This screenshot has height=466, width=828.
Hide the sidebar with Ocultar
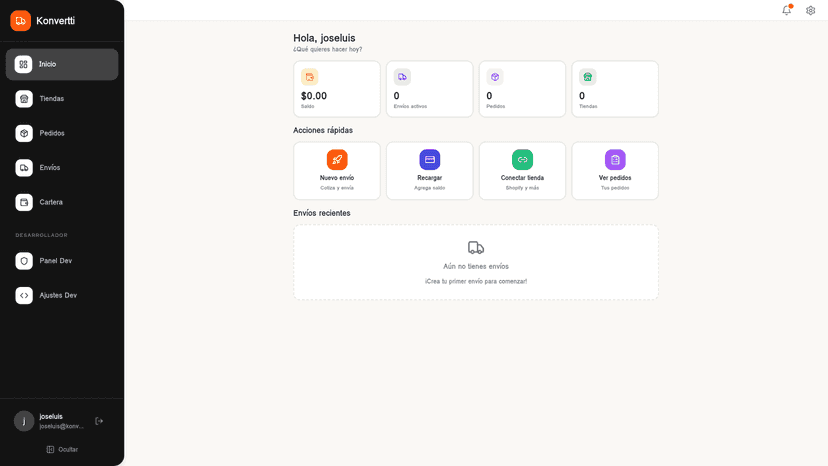(x=62, y=450)
